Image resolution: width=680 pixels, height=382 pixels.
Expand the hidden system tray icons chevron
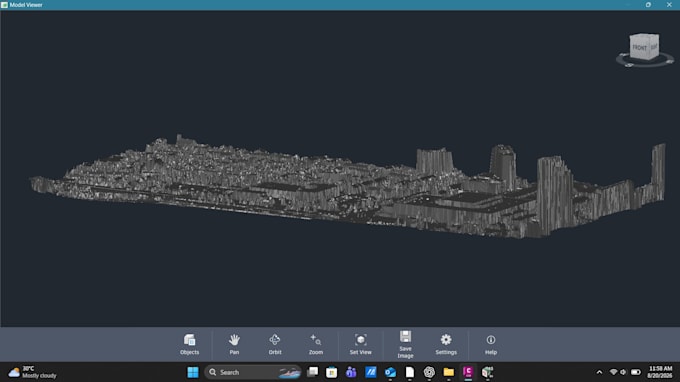tap(599, 372)
